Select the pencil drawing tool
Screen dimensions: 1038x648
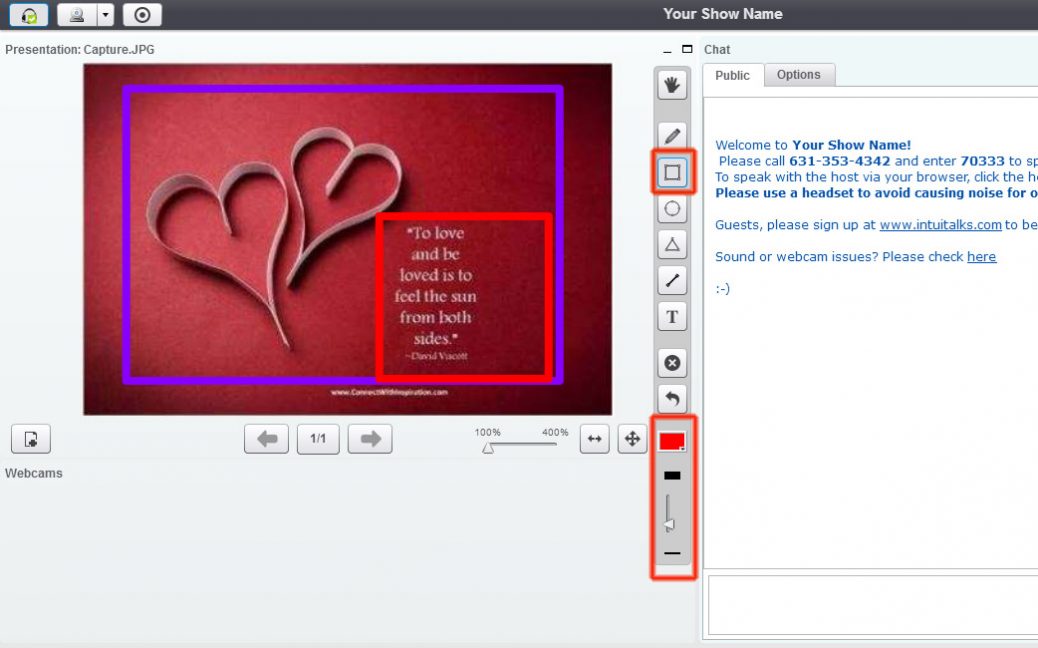click(x=672, y=136)
